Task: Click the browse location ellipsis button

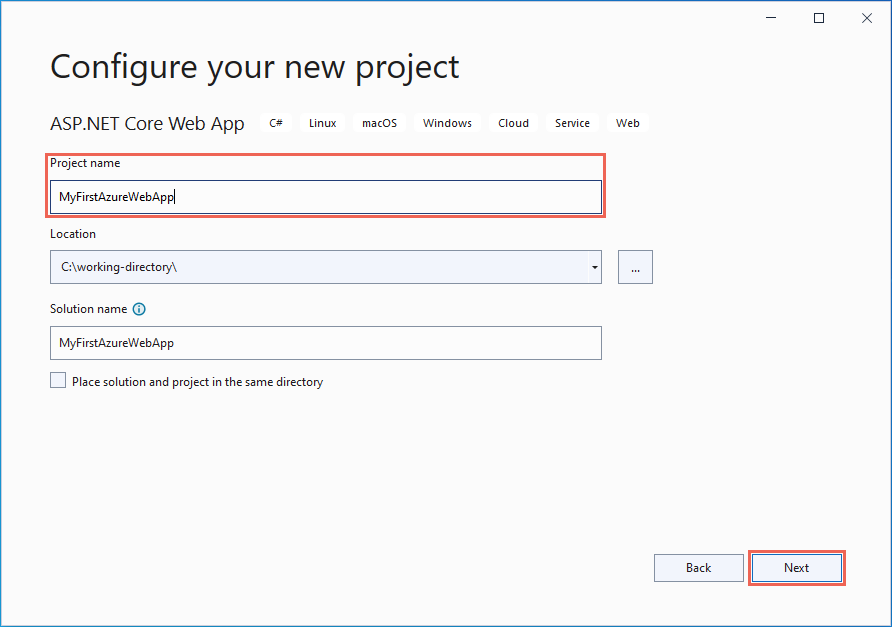Action: (635, 267)
